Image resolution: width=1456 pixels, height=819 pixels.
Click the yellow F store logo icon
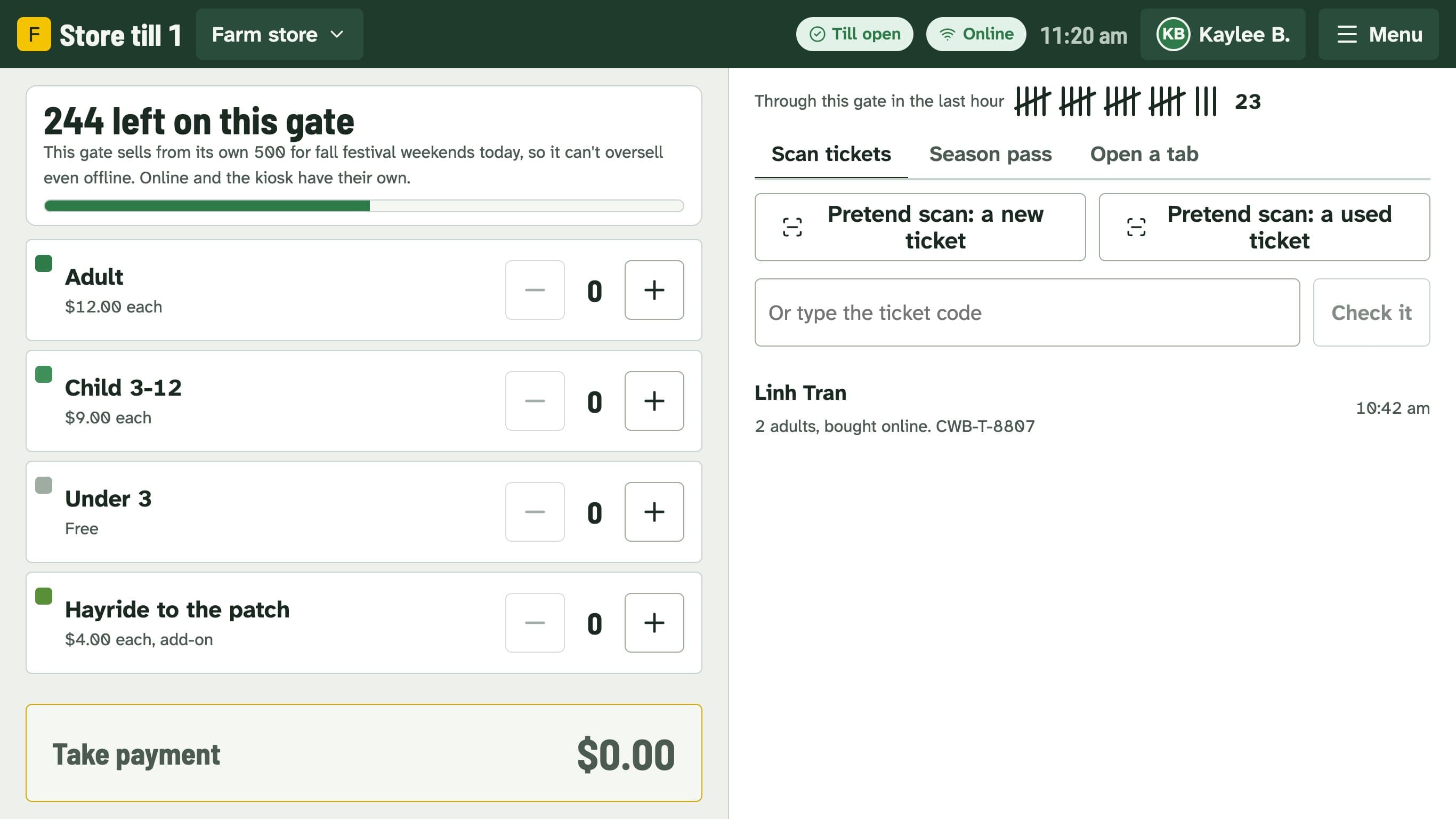[34, 34]
